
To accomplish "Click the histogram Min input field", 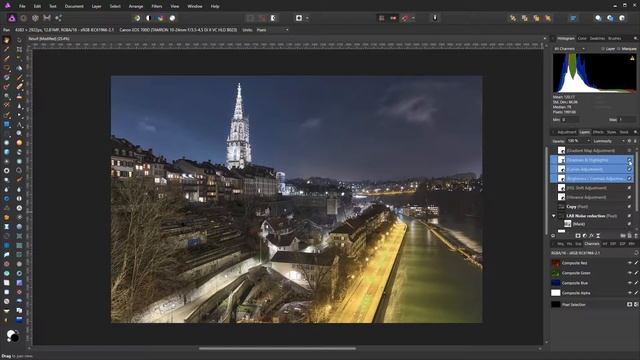I will tap(570, 120).
